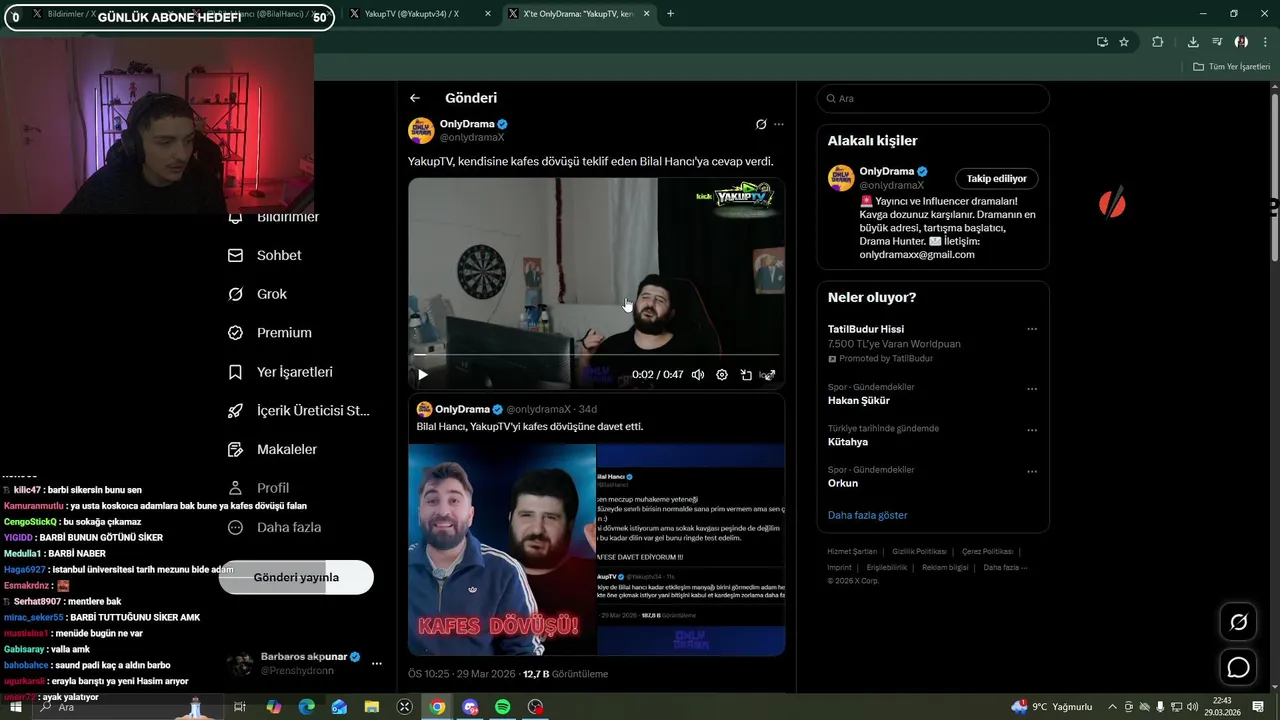Image resolution: width=1280 pixels, height=720 pixels.
Task: Open the Discord icon in taskbar
Action: pos(470,707)
